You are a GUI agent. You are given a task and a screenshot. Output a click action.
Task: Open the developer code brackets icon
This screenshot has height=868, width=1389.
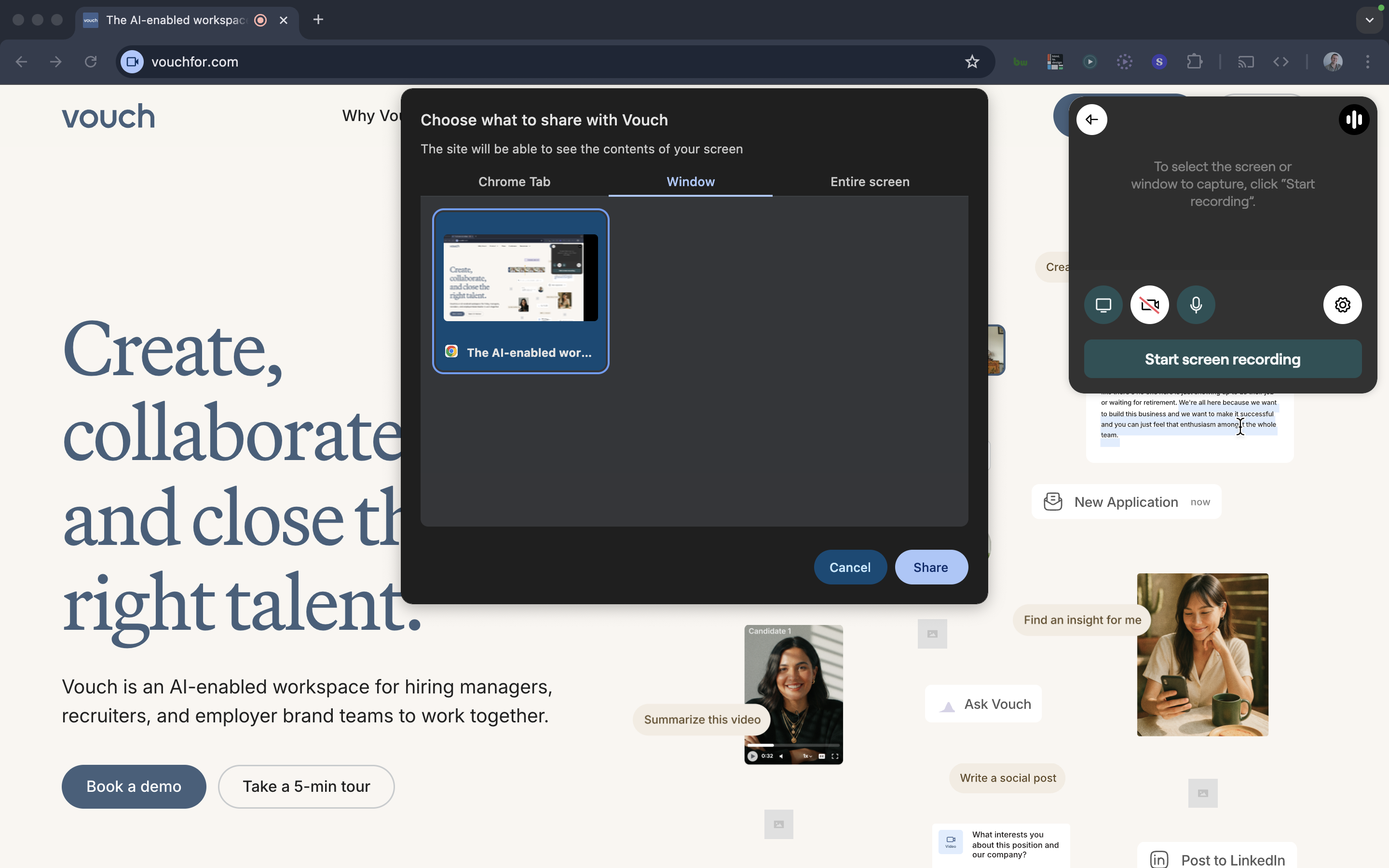pos(1281,61)
